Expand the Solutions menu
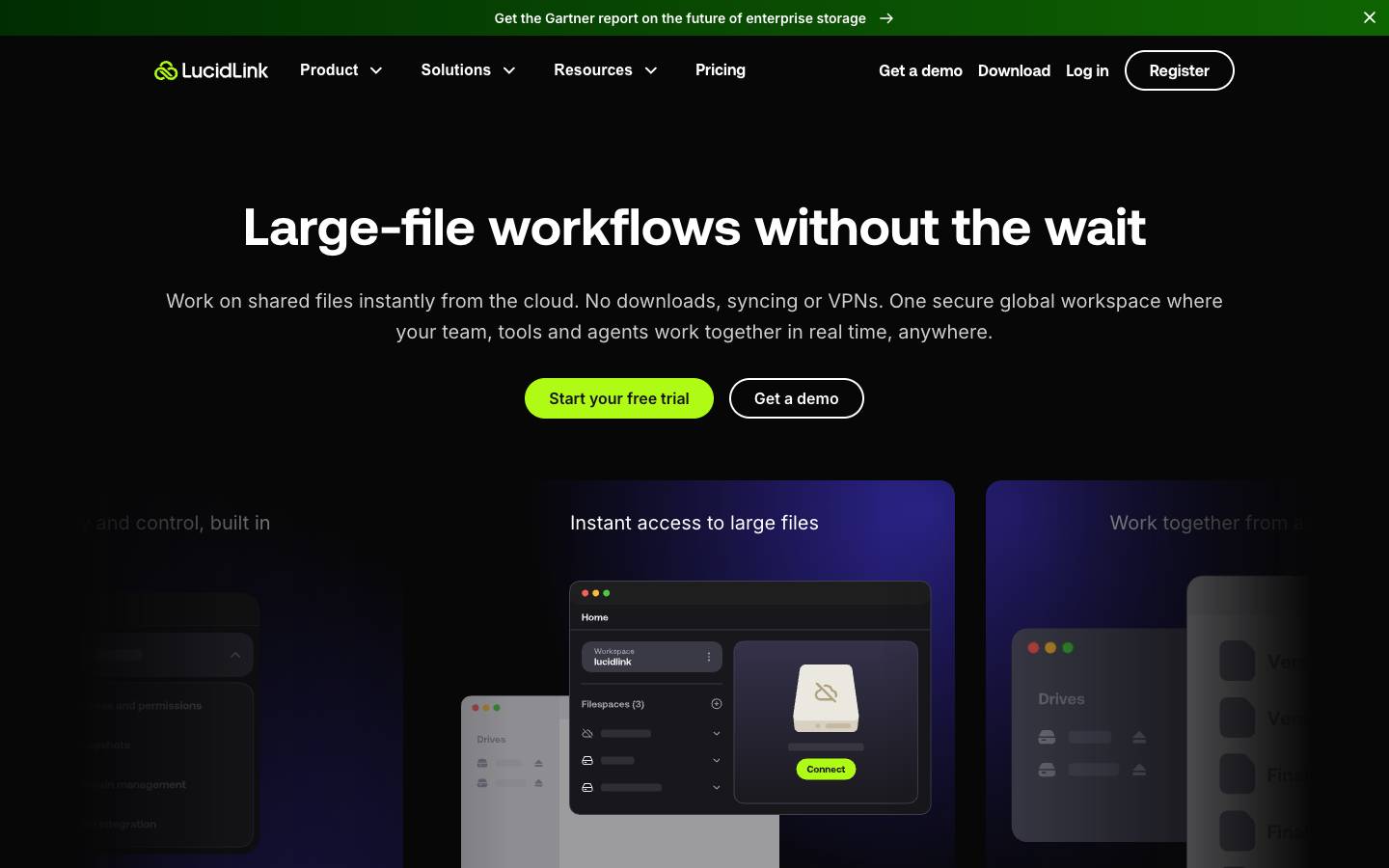 tap(469, 69)
